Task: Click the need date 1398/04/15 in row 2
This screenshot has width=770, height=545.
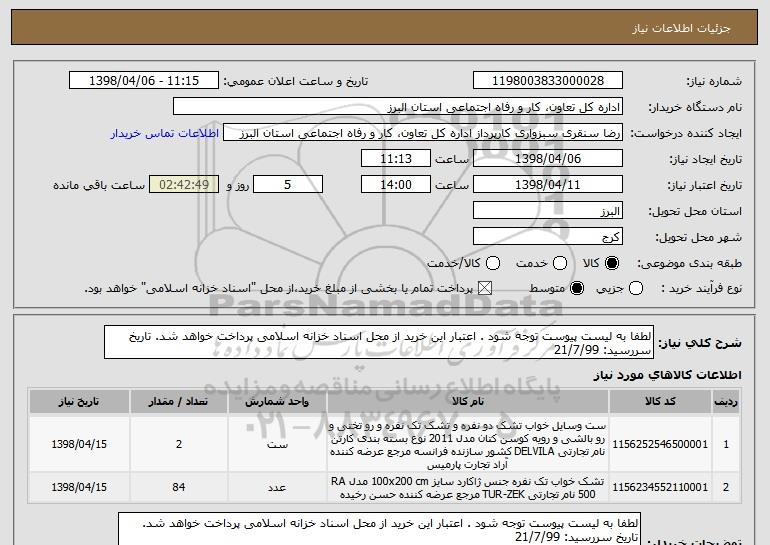Action: pyautogui.click(x=79, y=488)
